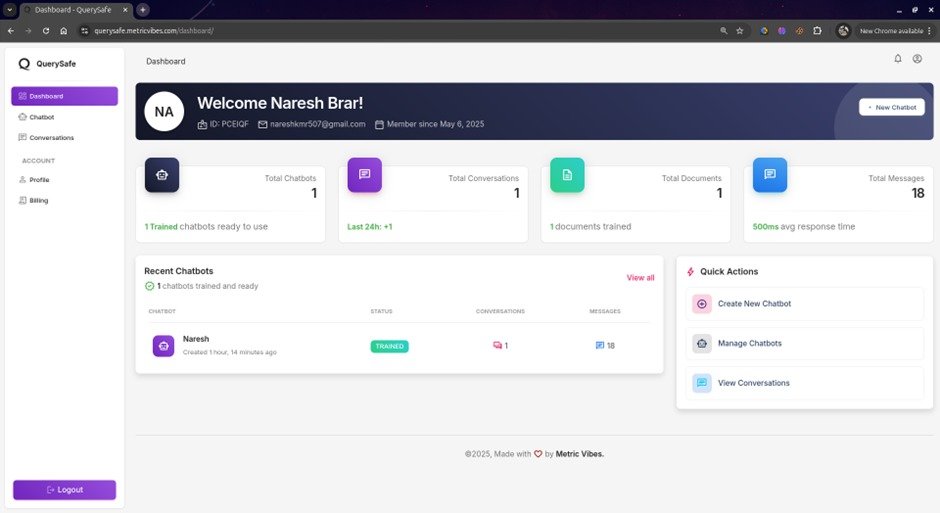Open Conversations in the sidebar
The width and height of the screenshot is (940, 513).
click(65, 137)
